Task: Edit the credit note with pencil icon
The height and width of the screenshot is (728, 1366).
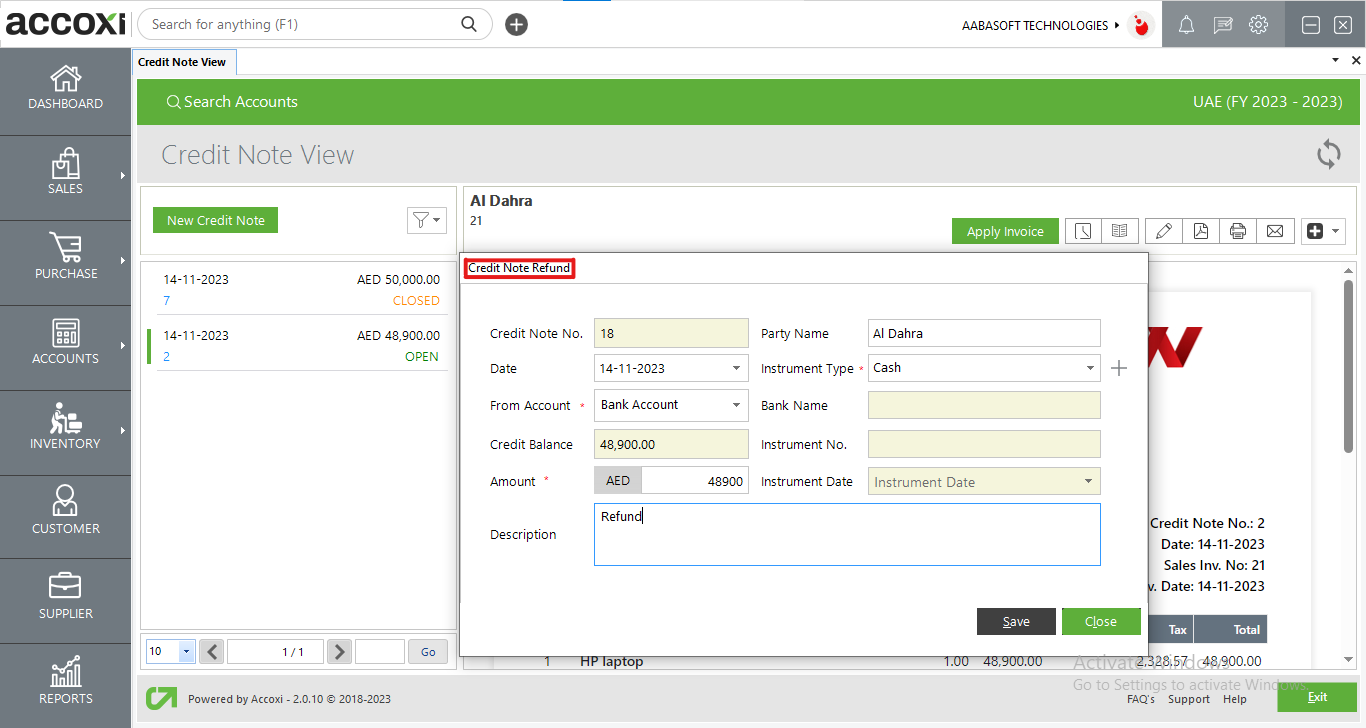Action: [x=1163, y=230]
